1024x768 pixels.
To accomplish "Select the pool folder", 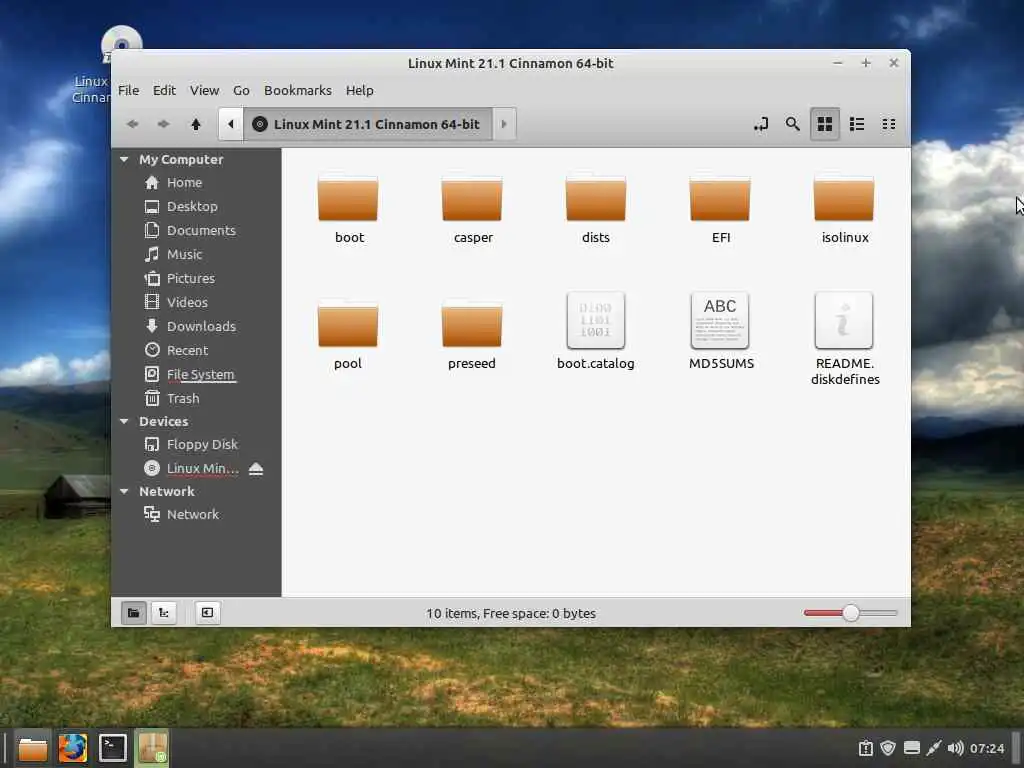I will (x=348, y=336).
